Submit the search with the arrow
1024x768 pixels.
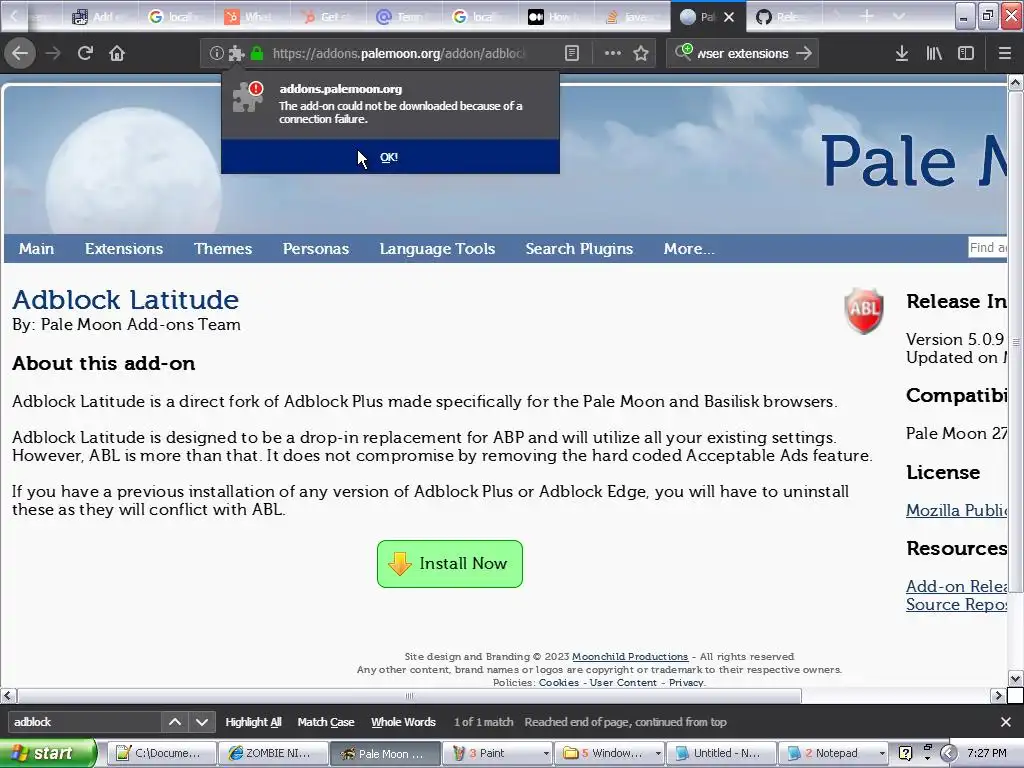804,54
